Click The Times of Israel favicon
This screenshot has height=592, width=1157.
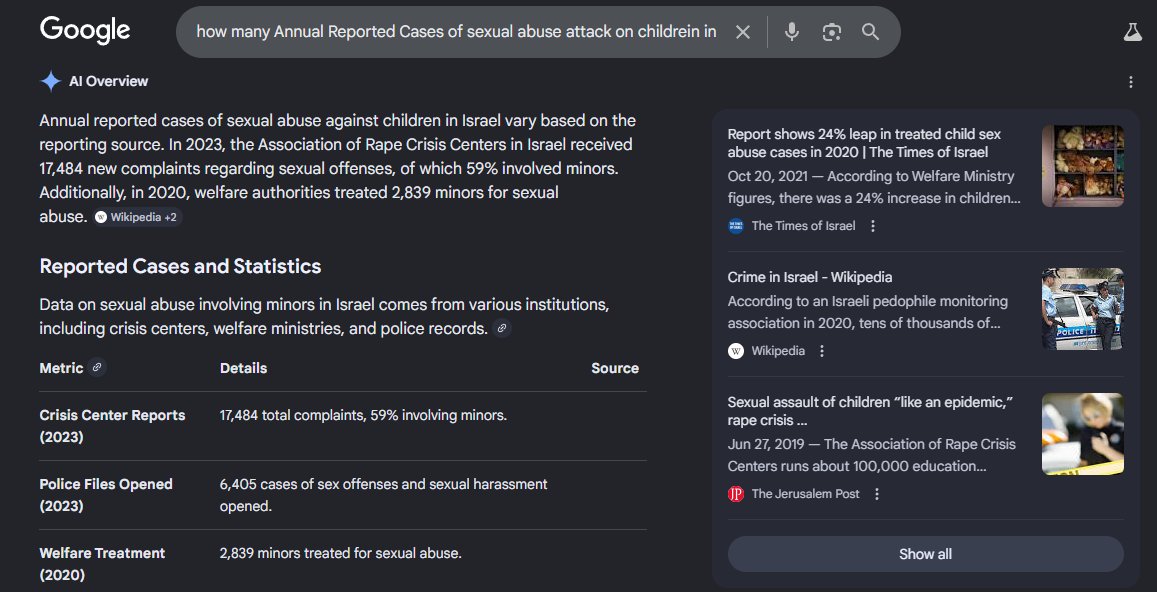point(736,226)
